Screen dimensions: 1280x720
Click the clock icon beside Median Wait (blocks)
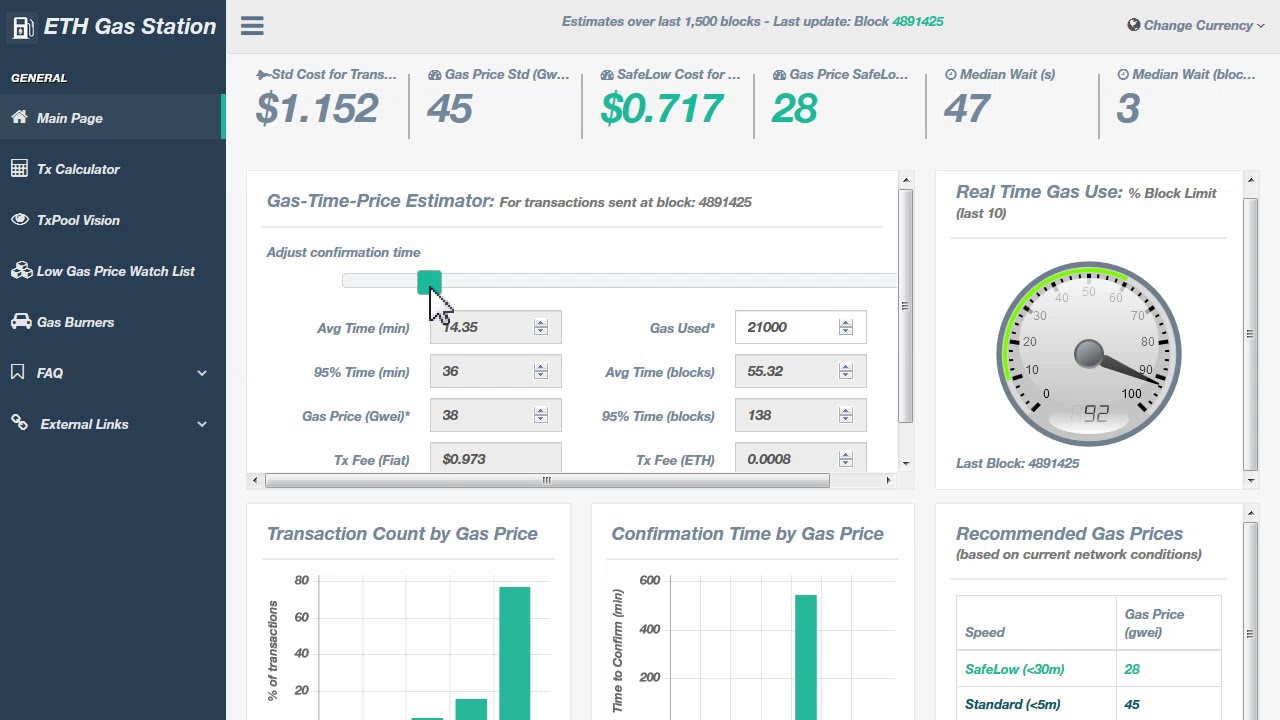1123,74
